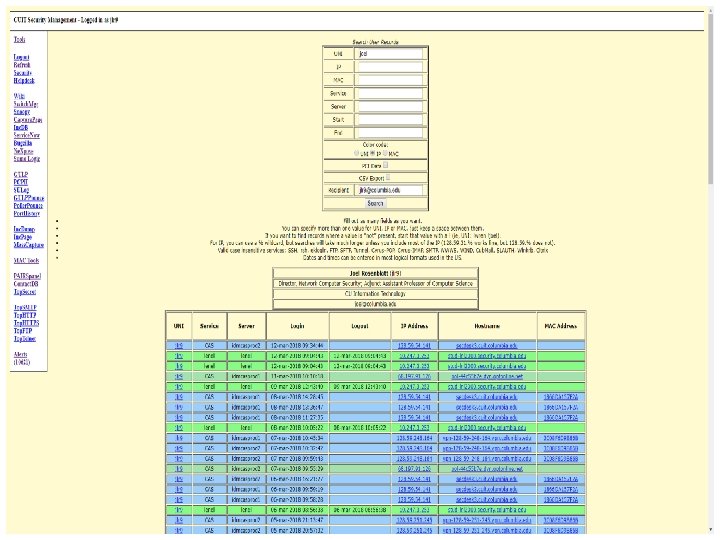Click the 12-mar-2018 09:34:44 login cell
The image size is (720, 540).
click(297, 345)
